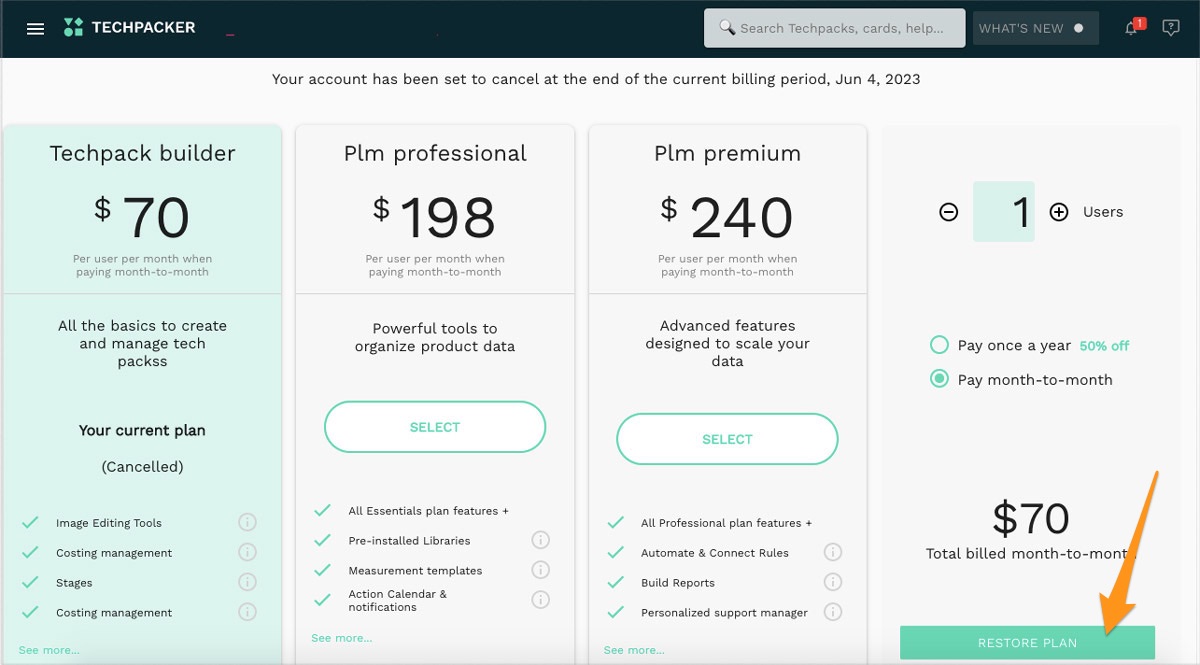The image size is (1200, 665).
Task: Increase the number of users
Action: coord(1059,212)
